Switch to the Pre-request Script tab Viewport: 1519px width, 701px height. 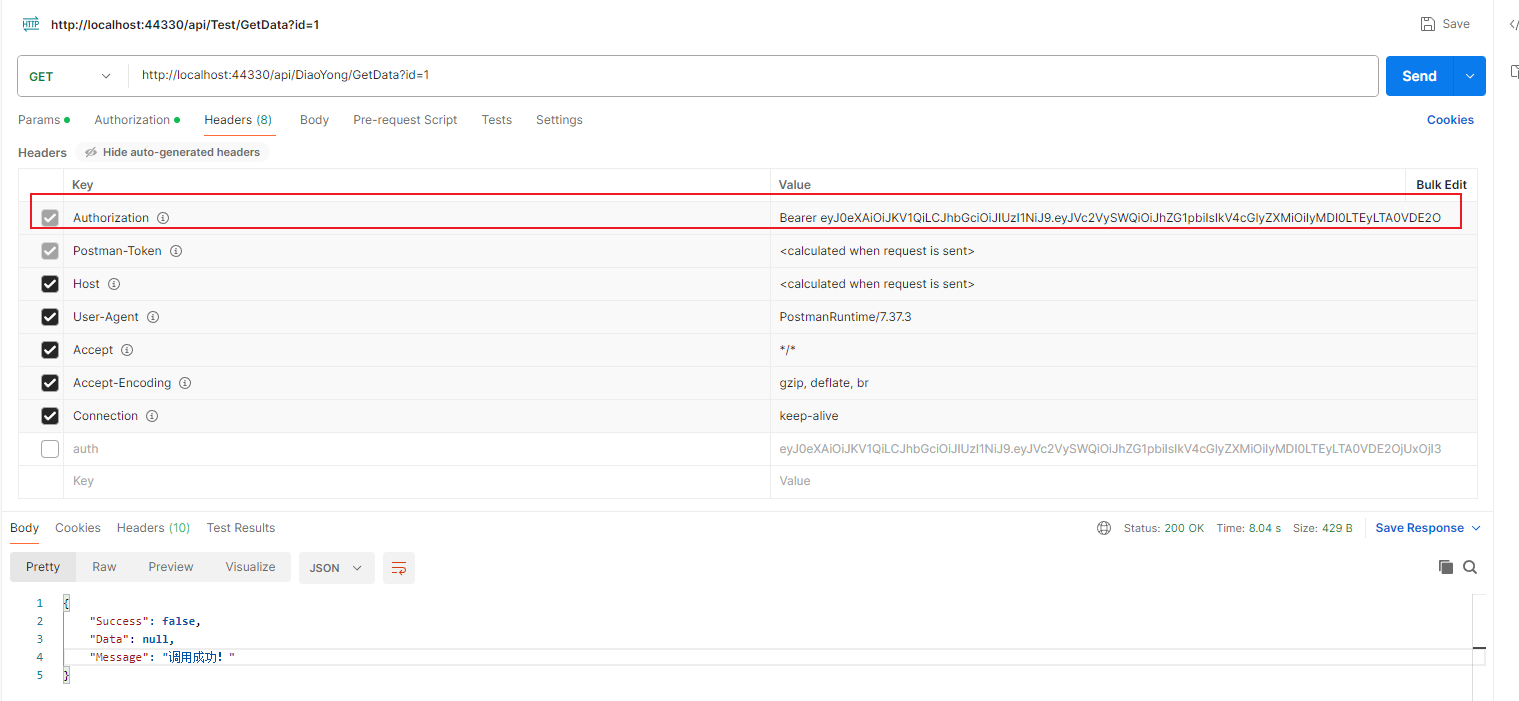pos(404,119)
